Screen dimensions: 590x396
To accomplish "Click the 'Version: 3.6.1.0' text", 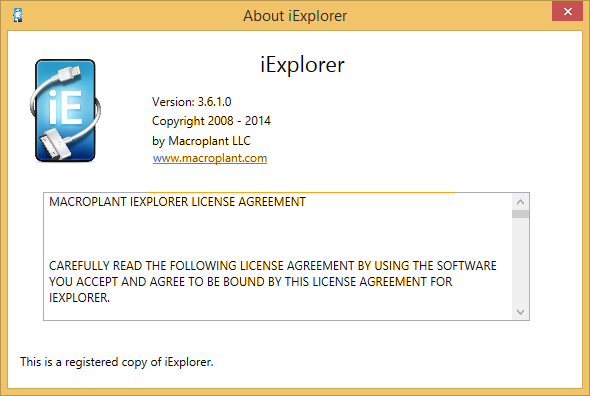I will [192, 102].
